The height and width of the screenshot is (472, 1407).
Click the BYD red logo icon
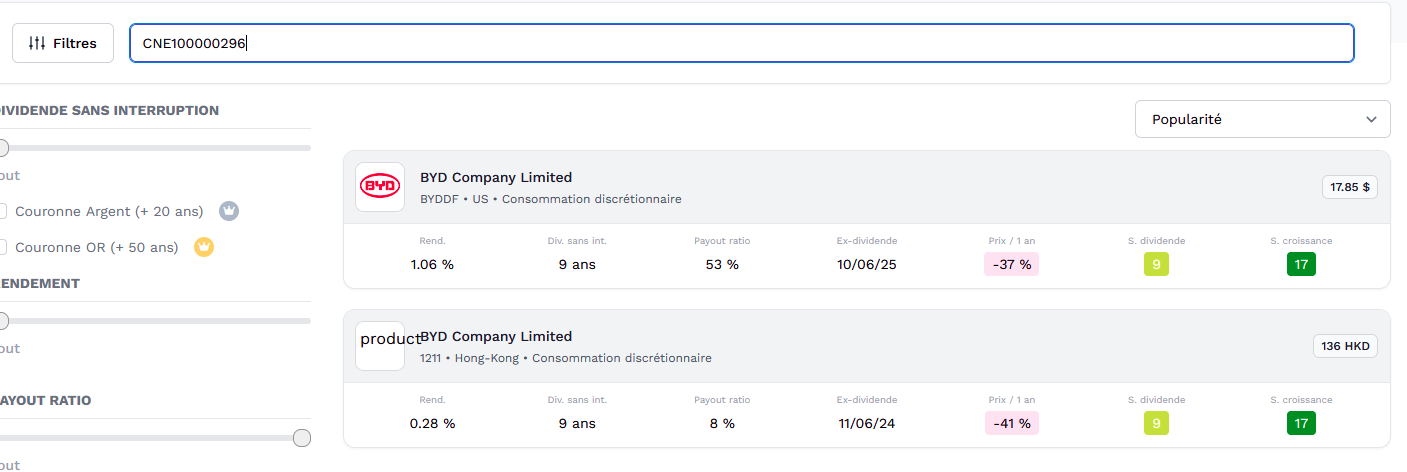pos(380,187)
